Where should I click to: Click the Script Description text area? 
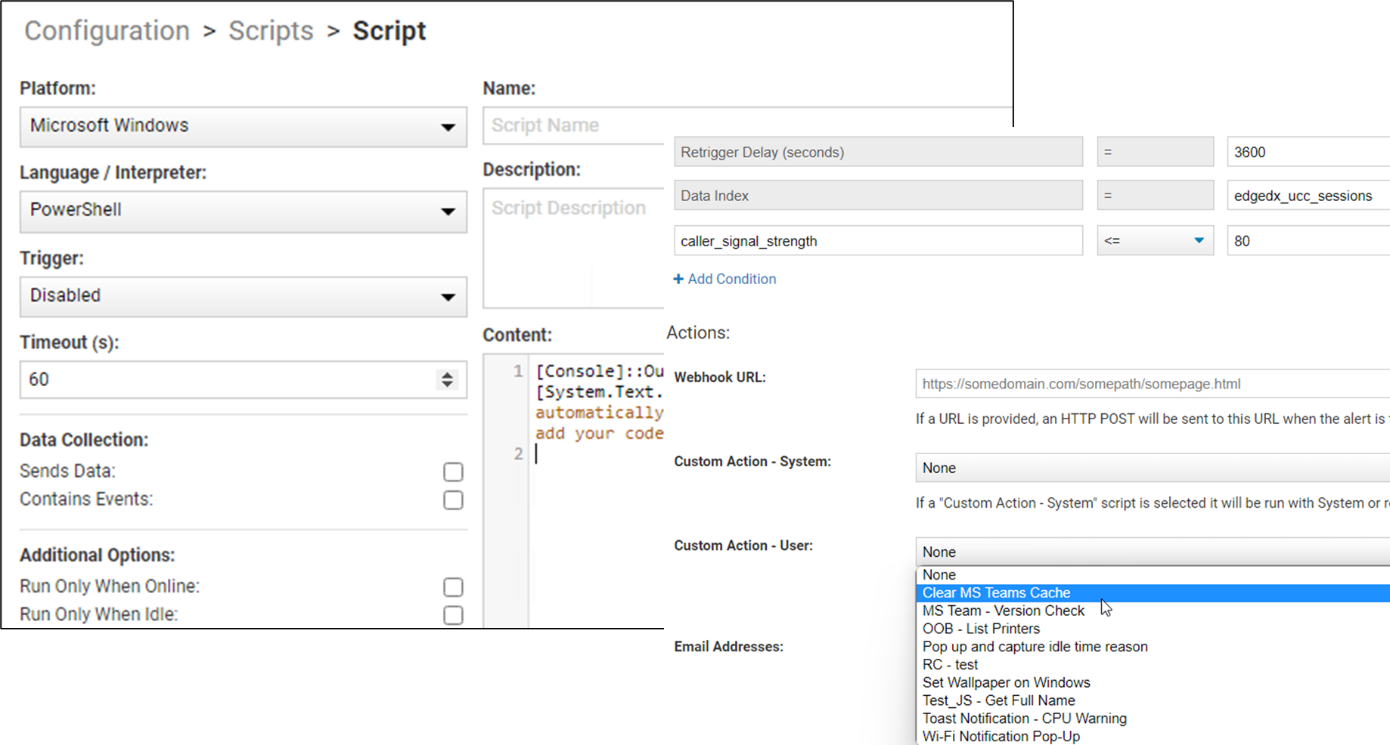pyautogui.click(x=574, y=249)
